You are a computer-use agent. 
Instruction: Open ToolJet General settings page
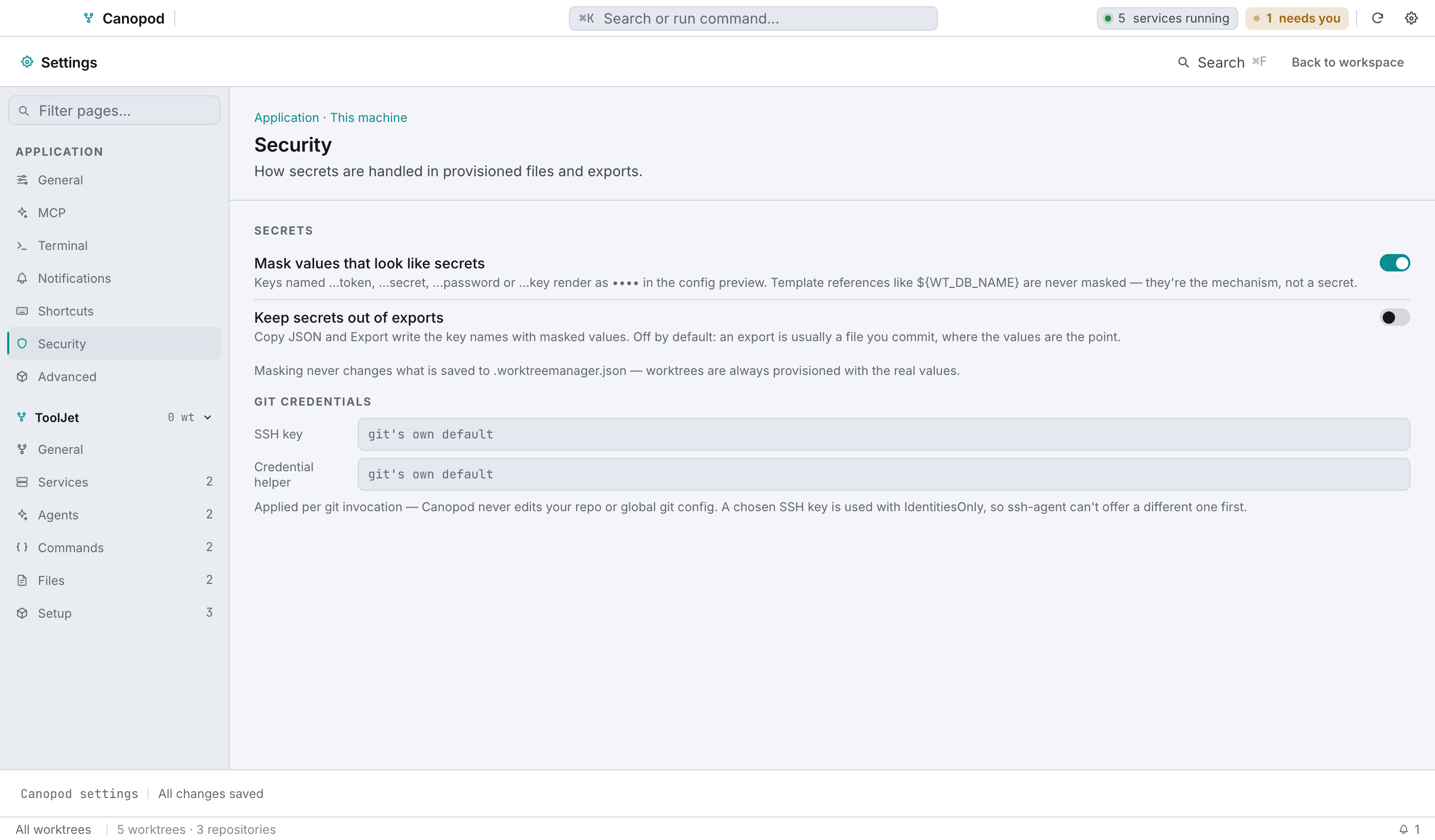(x=114, y=449)
